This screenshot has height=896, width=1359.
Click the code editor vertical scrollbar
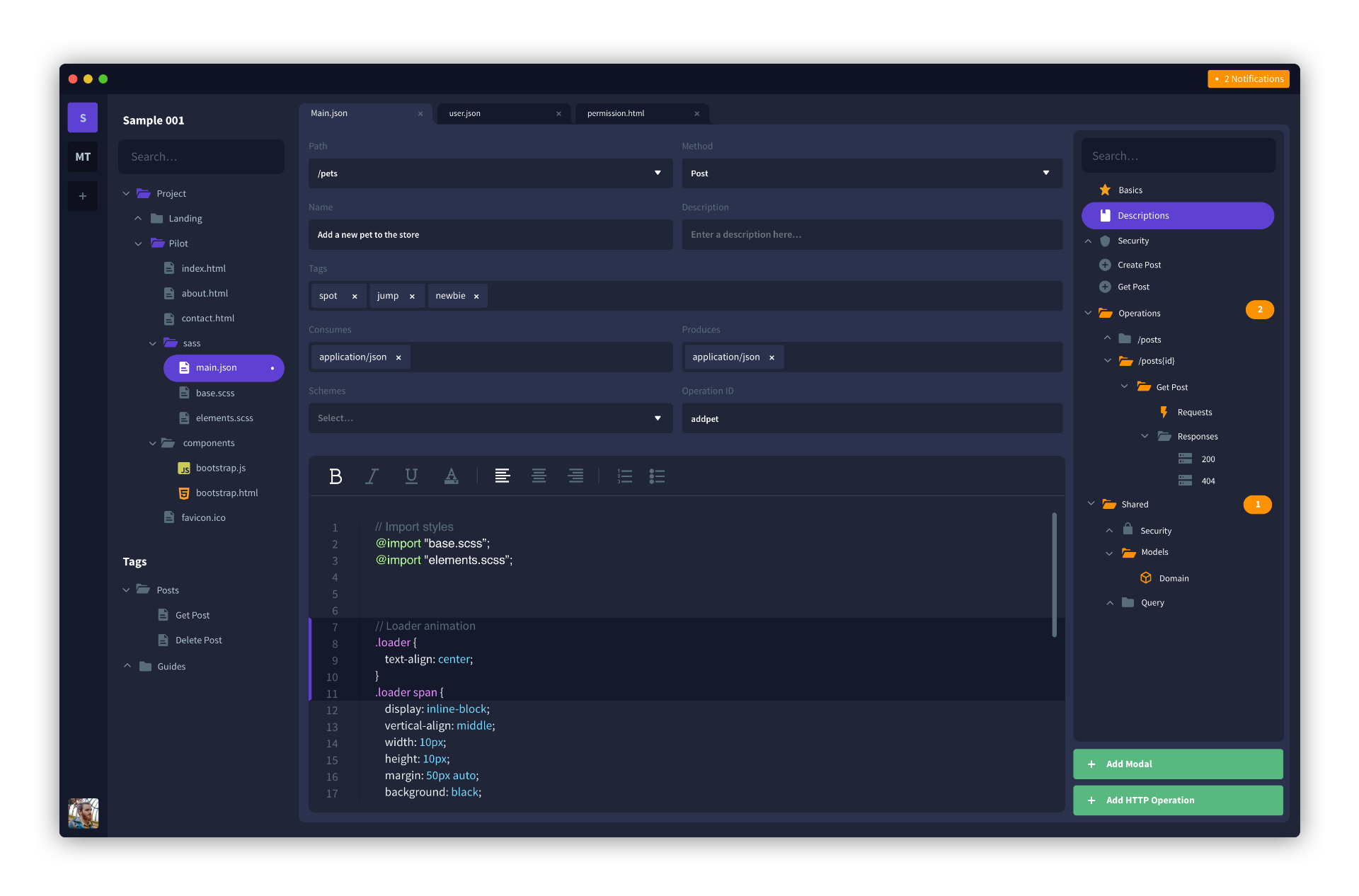tap(1054, 575)
